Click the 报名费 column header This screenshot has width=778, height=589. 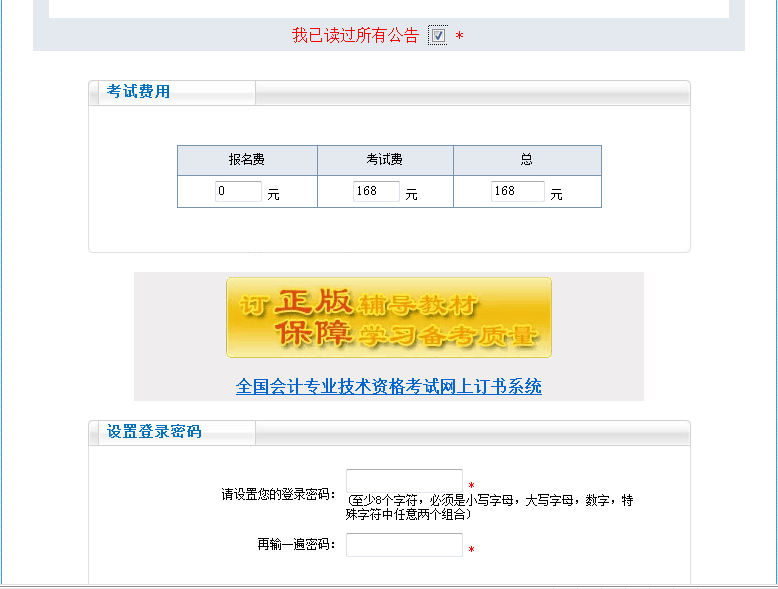click(247, 160)
